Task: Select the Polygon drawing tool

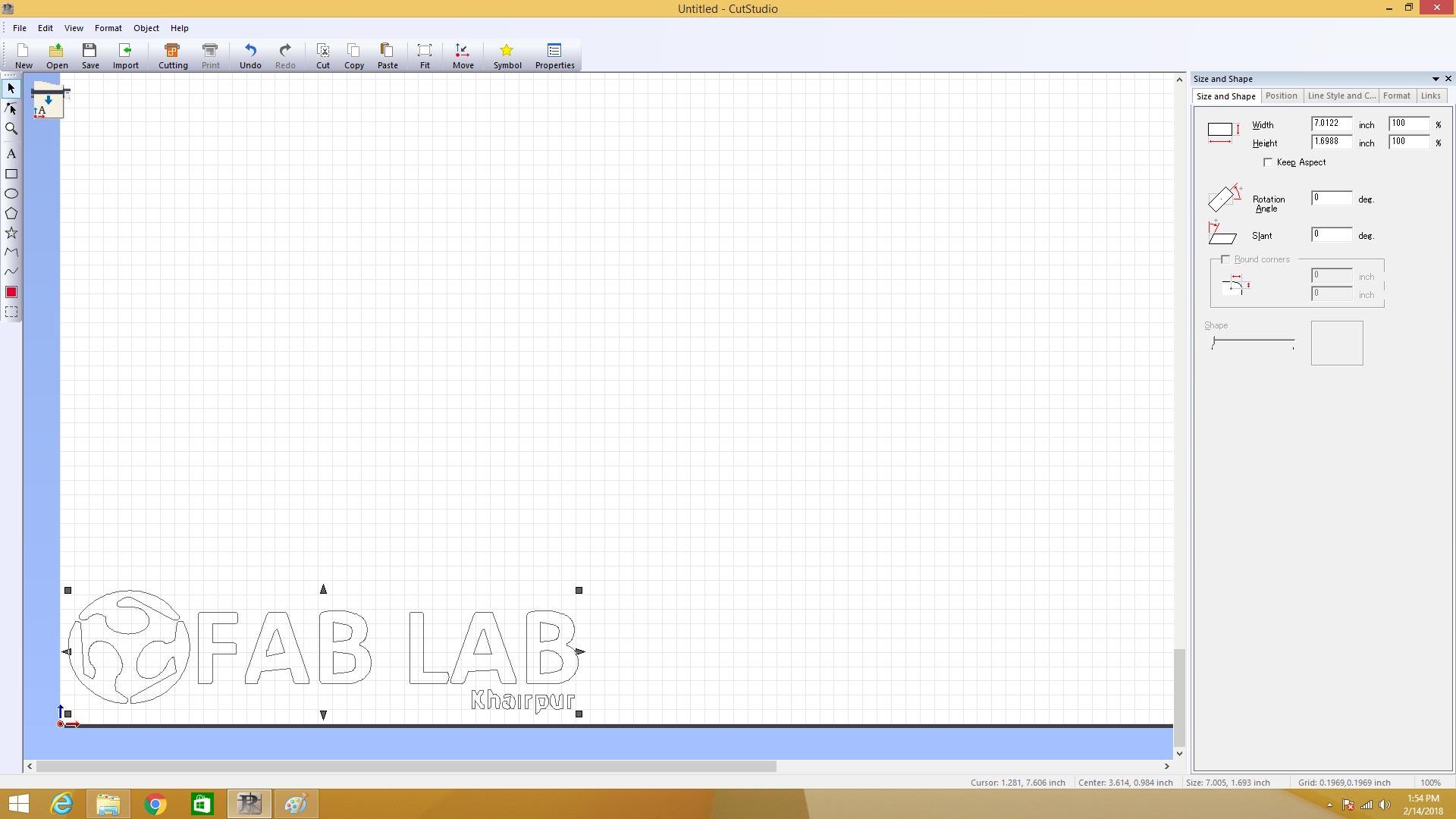Action: [x=11, y=213]
